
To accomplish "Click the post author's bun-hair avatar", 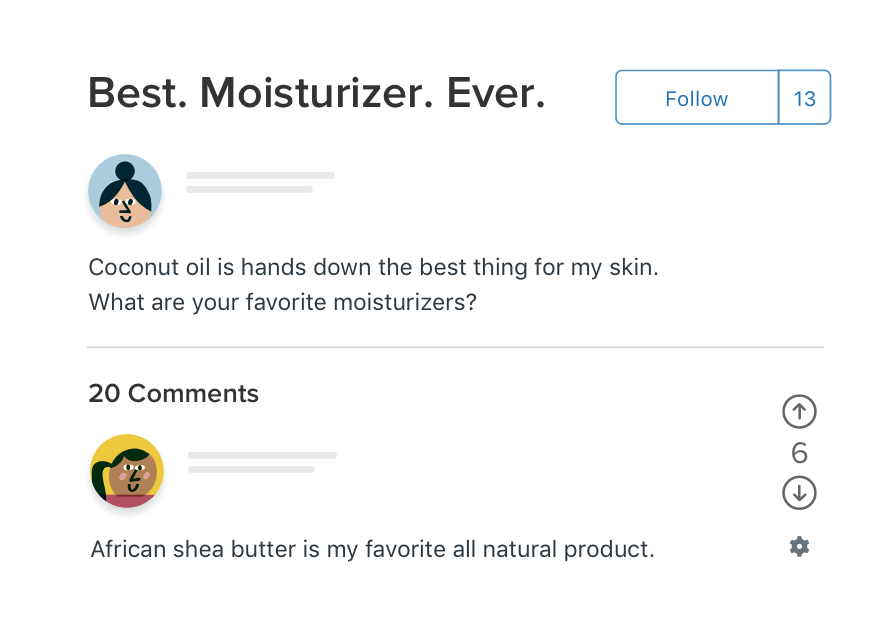I will click(125, 191).
